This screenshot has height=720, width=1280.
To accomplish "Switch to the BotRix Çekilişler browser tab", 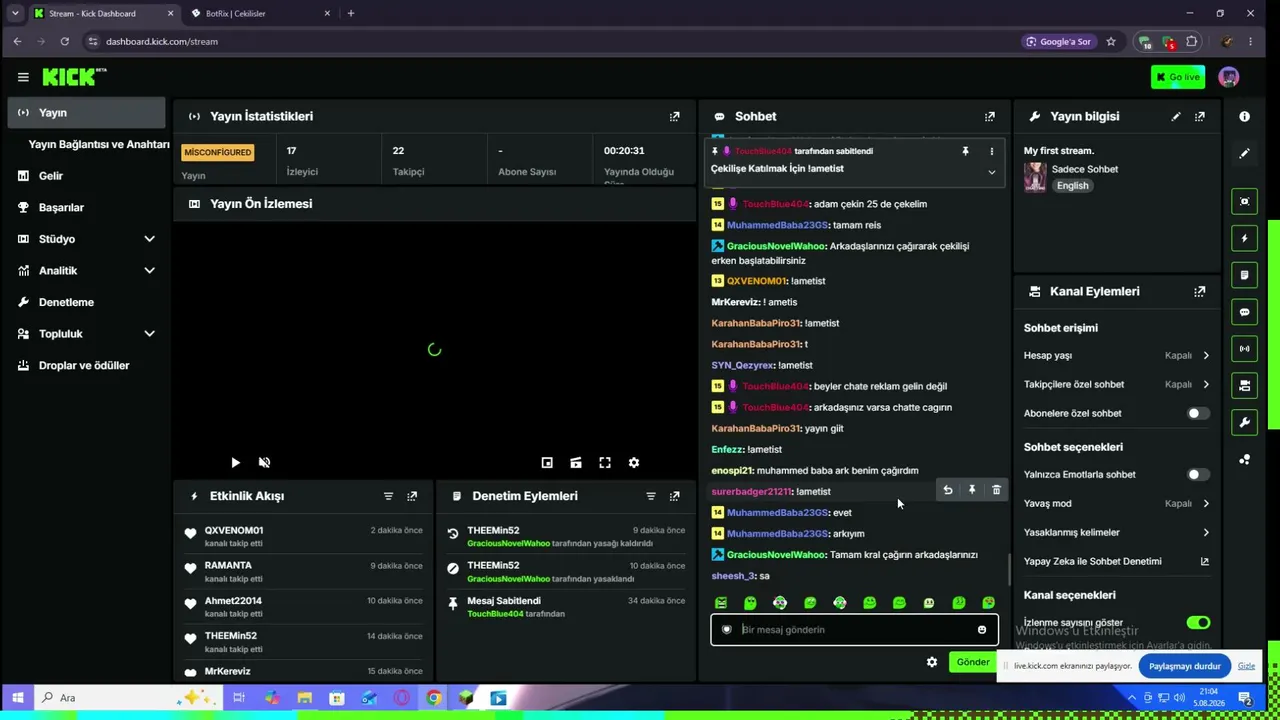I will pyautogui.click(x=258, y=13).
